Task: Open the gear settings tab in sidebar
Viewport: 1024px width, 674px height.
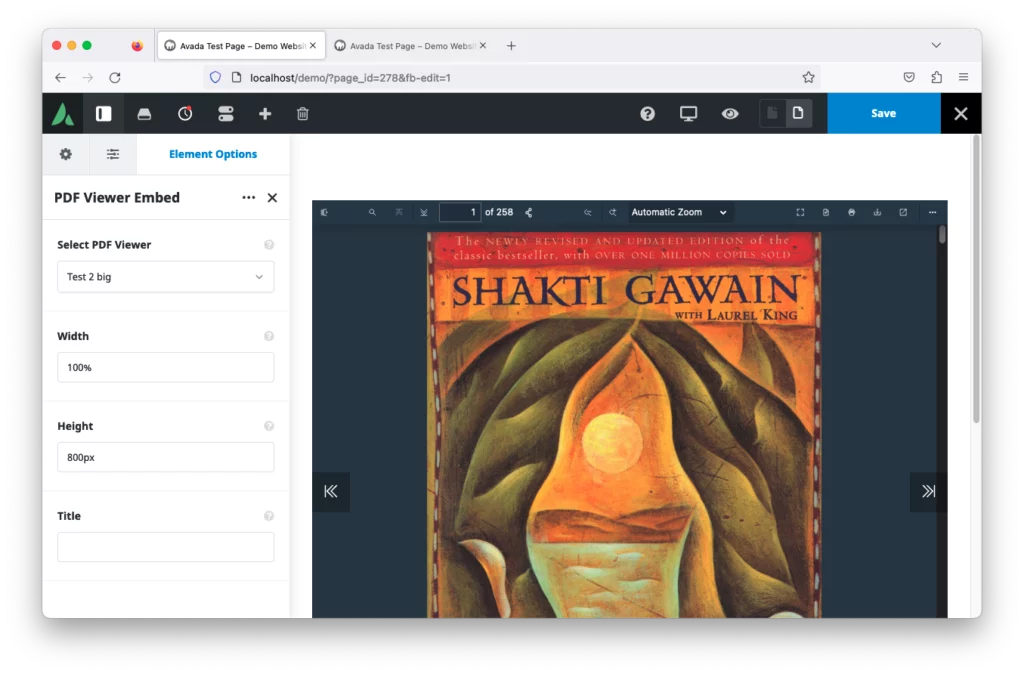Action: coord(66,154)
